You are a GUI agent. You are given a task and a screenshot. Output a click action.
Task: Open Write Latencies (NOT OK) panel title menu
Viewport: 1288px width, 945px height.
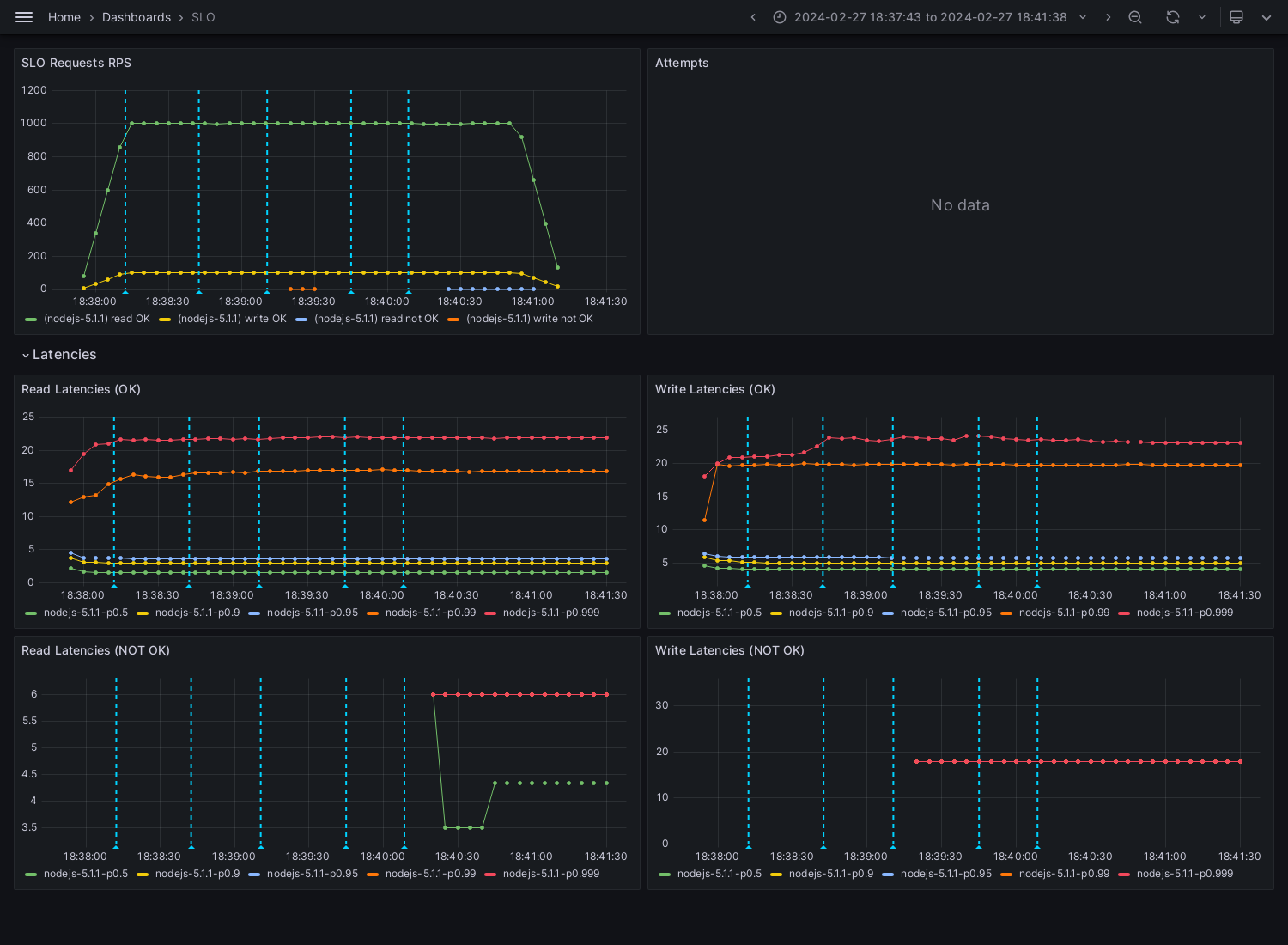click(730, 650)
